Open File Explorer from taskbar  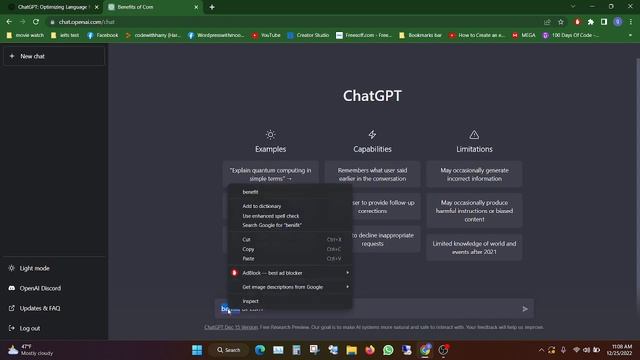coord(351,350)
